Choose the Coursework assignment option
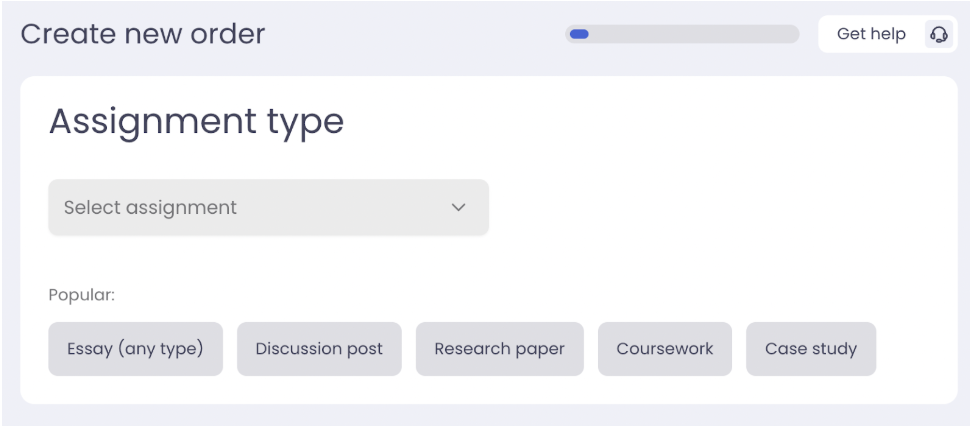Image resolution: width=970 pixels, height=426 pixels. (665, 349)
